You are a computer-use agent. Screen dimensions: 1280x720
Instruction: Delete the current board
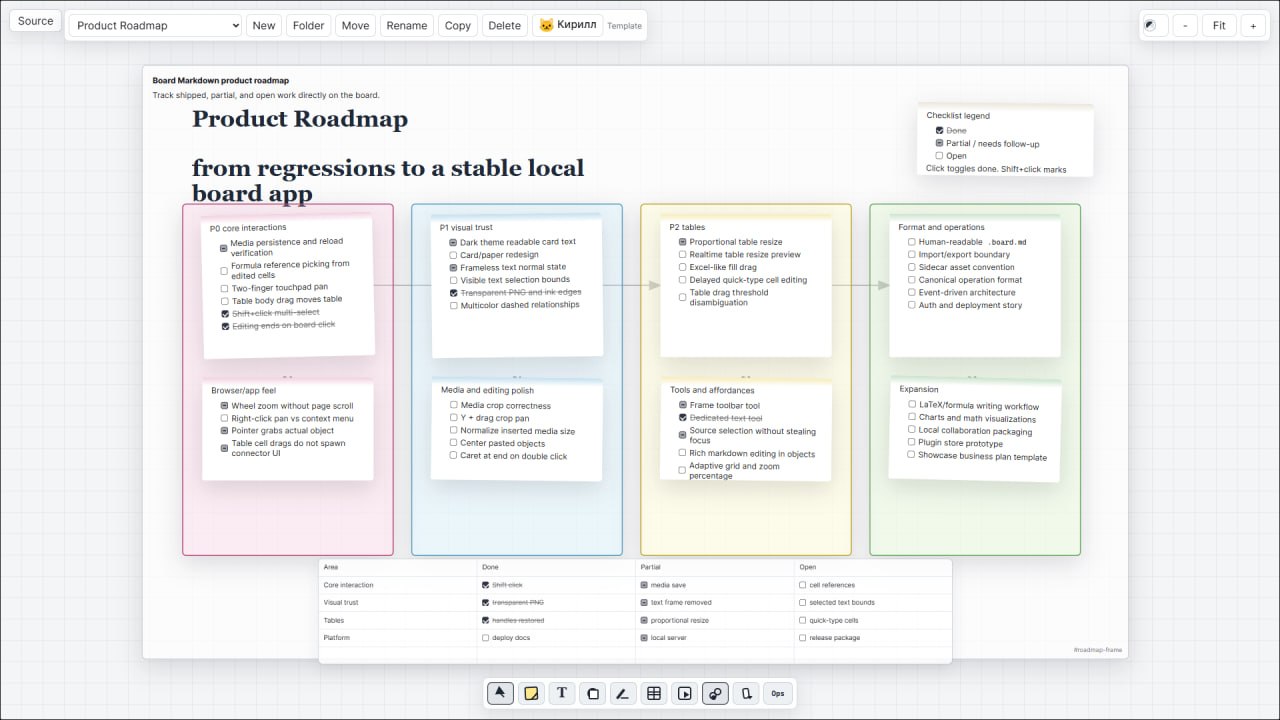[504, 26]
